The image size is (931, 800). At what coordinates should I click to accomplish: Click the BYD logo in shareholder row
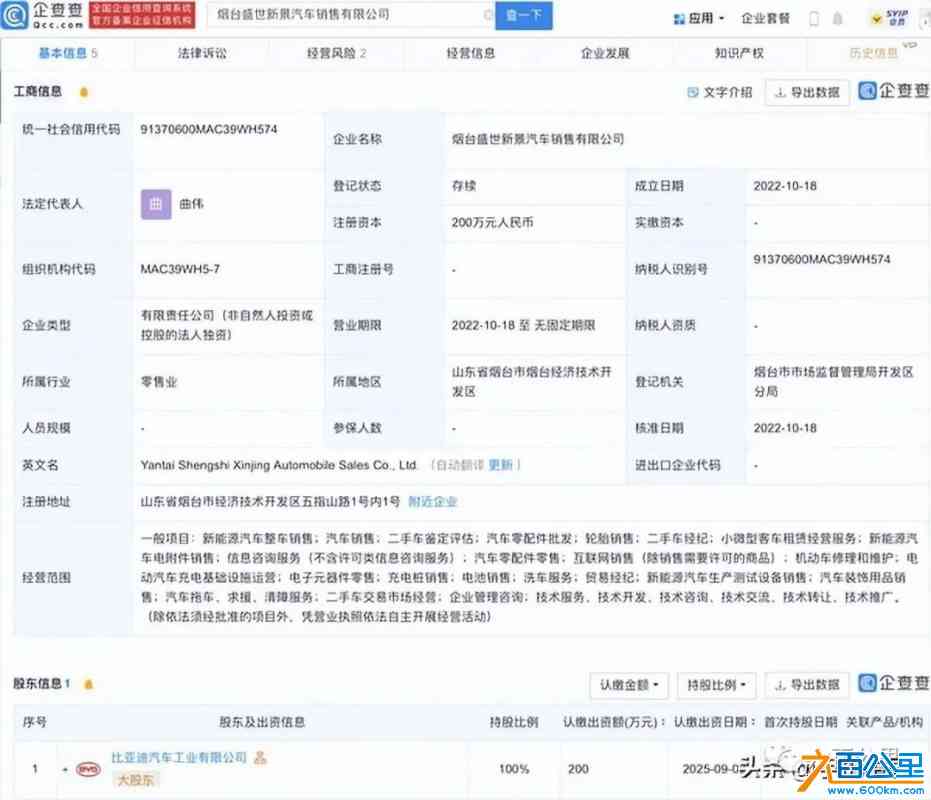88,770
